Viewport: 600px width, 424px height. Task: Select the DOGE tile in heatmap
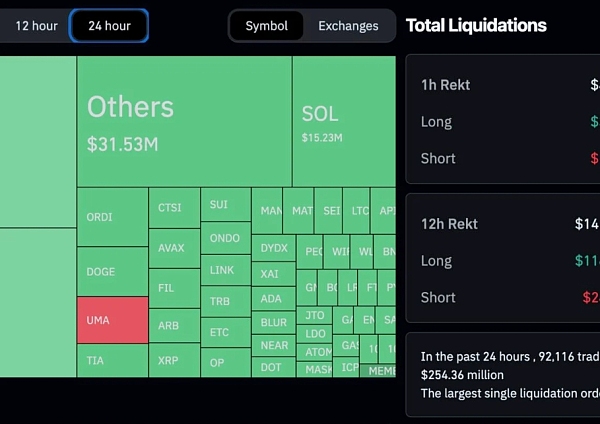[112, 271]
